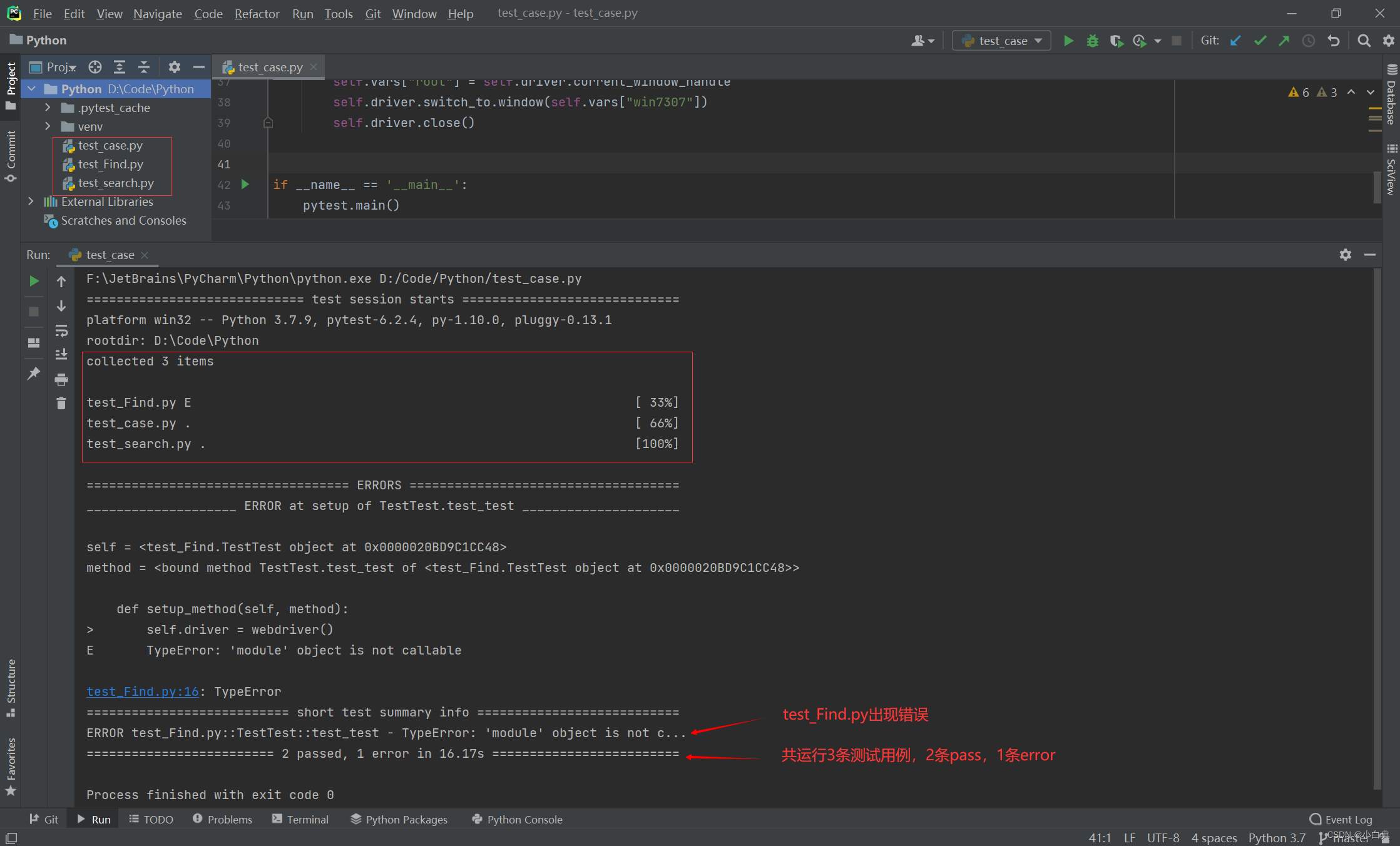The image size is (1400, 846).
Task: Commit changes with Git green checkmark
Action: tap(1260, 41)
